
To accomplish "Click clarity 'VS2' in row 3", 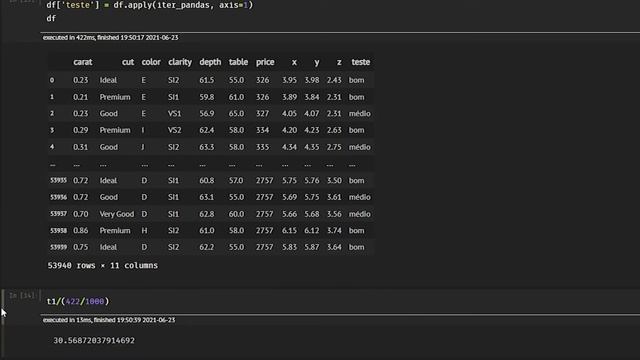I will coord(174,130).
